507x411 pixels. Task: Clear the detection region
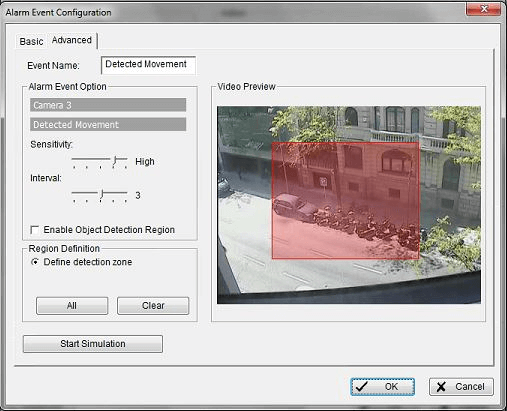153,306
